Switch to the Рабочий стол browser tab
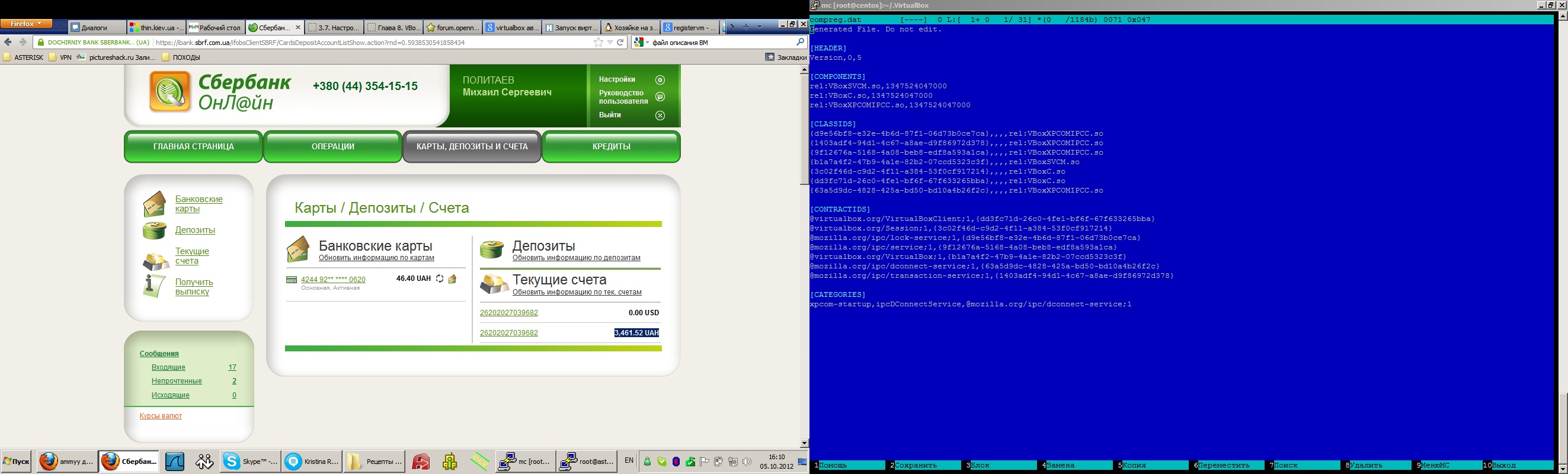Viewport: 1568px width, 474px height. [216, 27]
